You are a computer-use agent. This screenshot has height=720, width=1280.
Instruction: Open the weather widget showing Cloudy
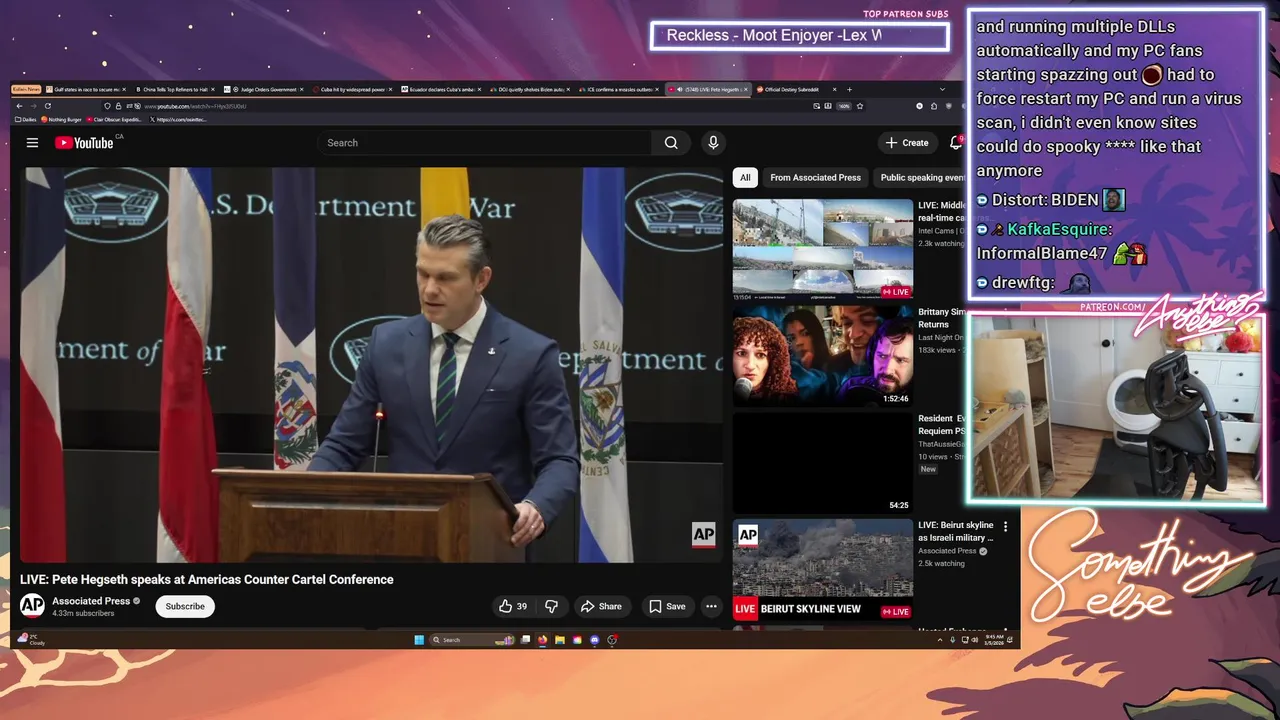click(x=32, y=639)
